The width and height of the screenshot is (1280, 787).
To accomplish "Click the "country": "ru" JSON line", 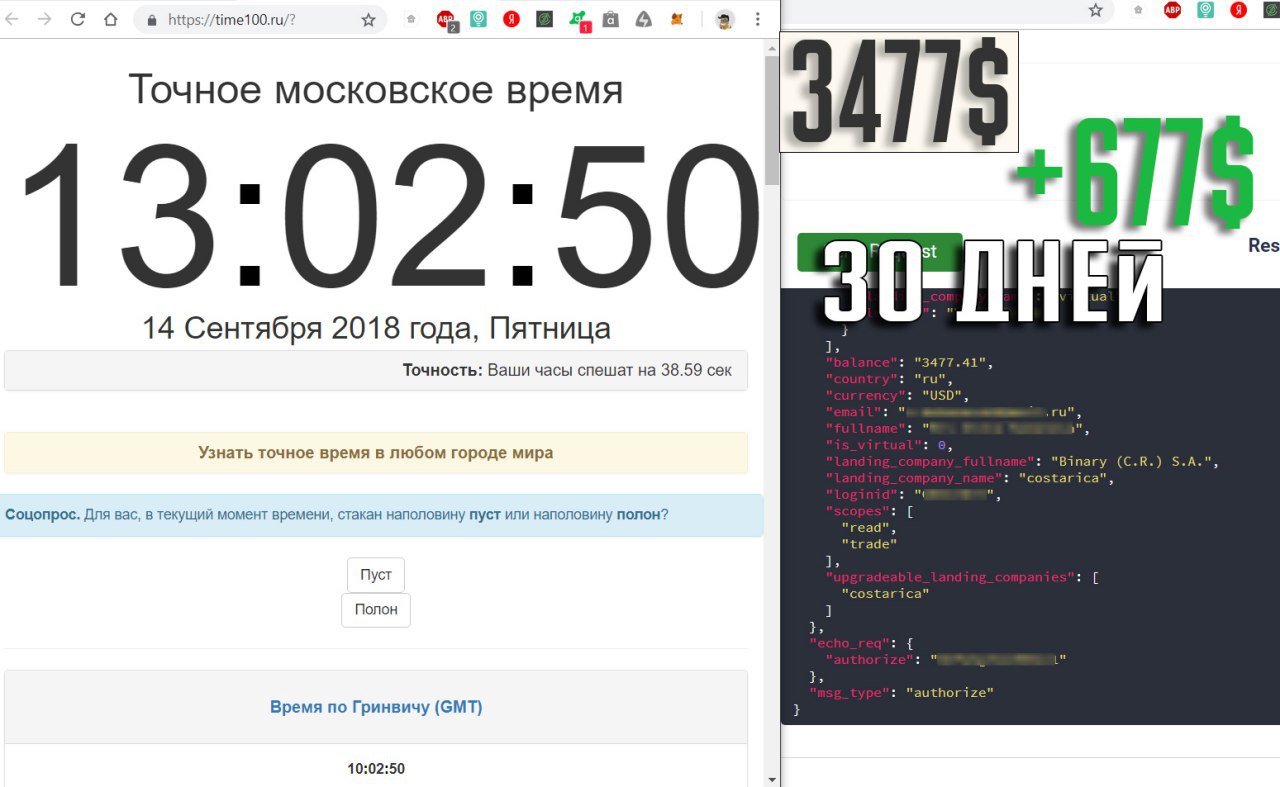I will coord(888,379).
